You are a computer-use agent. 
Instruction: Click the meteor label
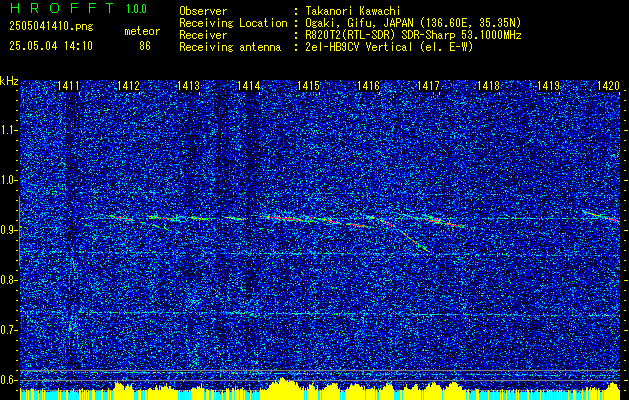[142, 31]
